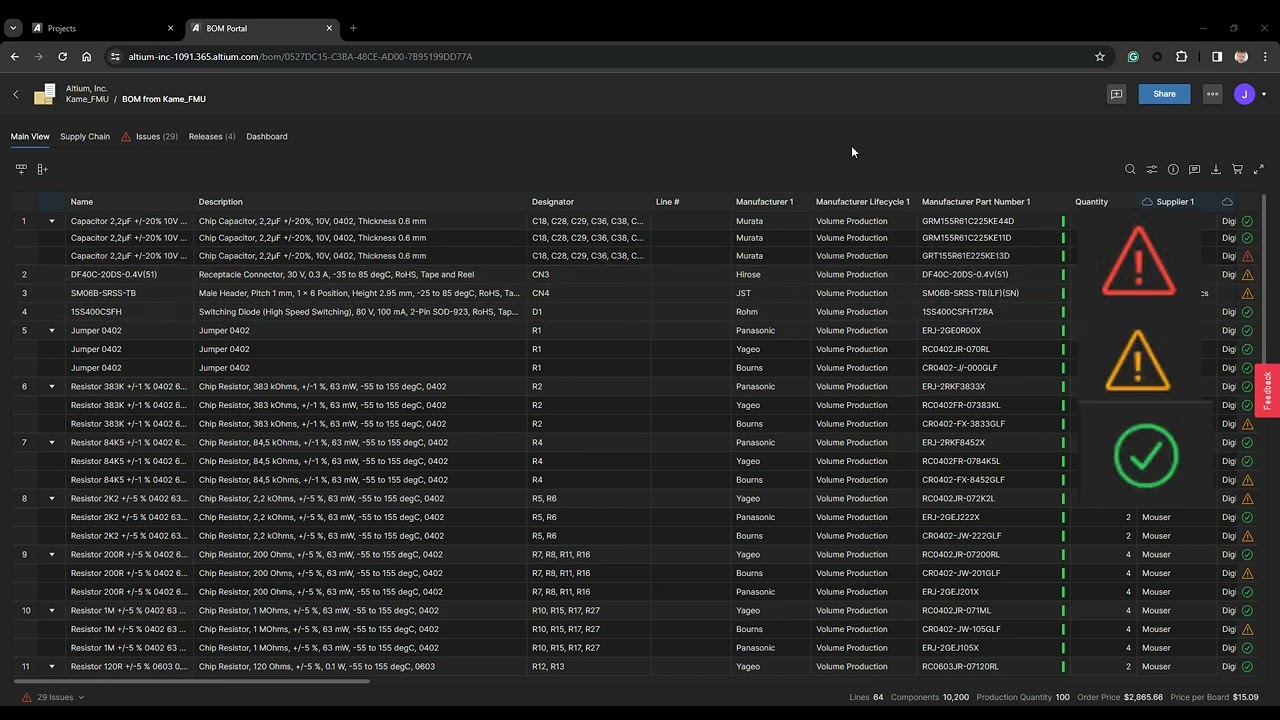Image resolution: width=1280 pixels, height=720 pixels.
Task: Click green check status for 1SS400CSFH row
Action: click(x=1247, y=312)
